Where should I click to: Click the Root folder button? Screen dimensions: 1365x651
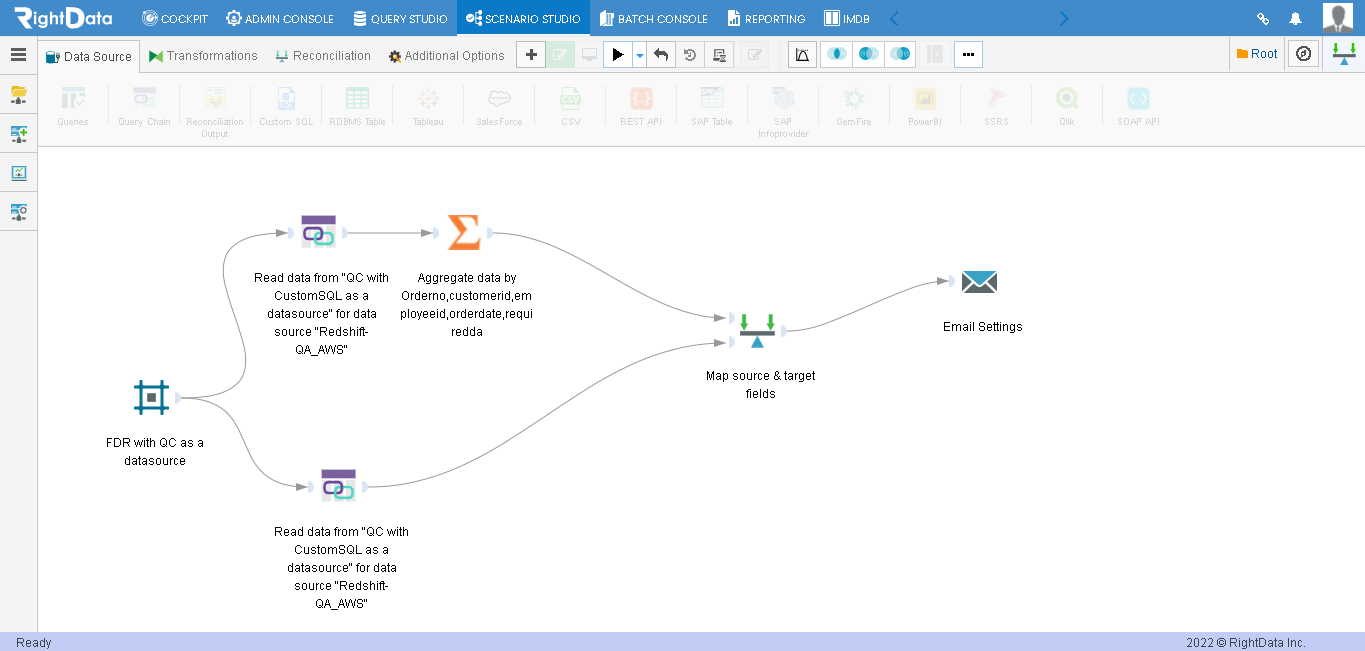1257,54
